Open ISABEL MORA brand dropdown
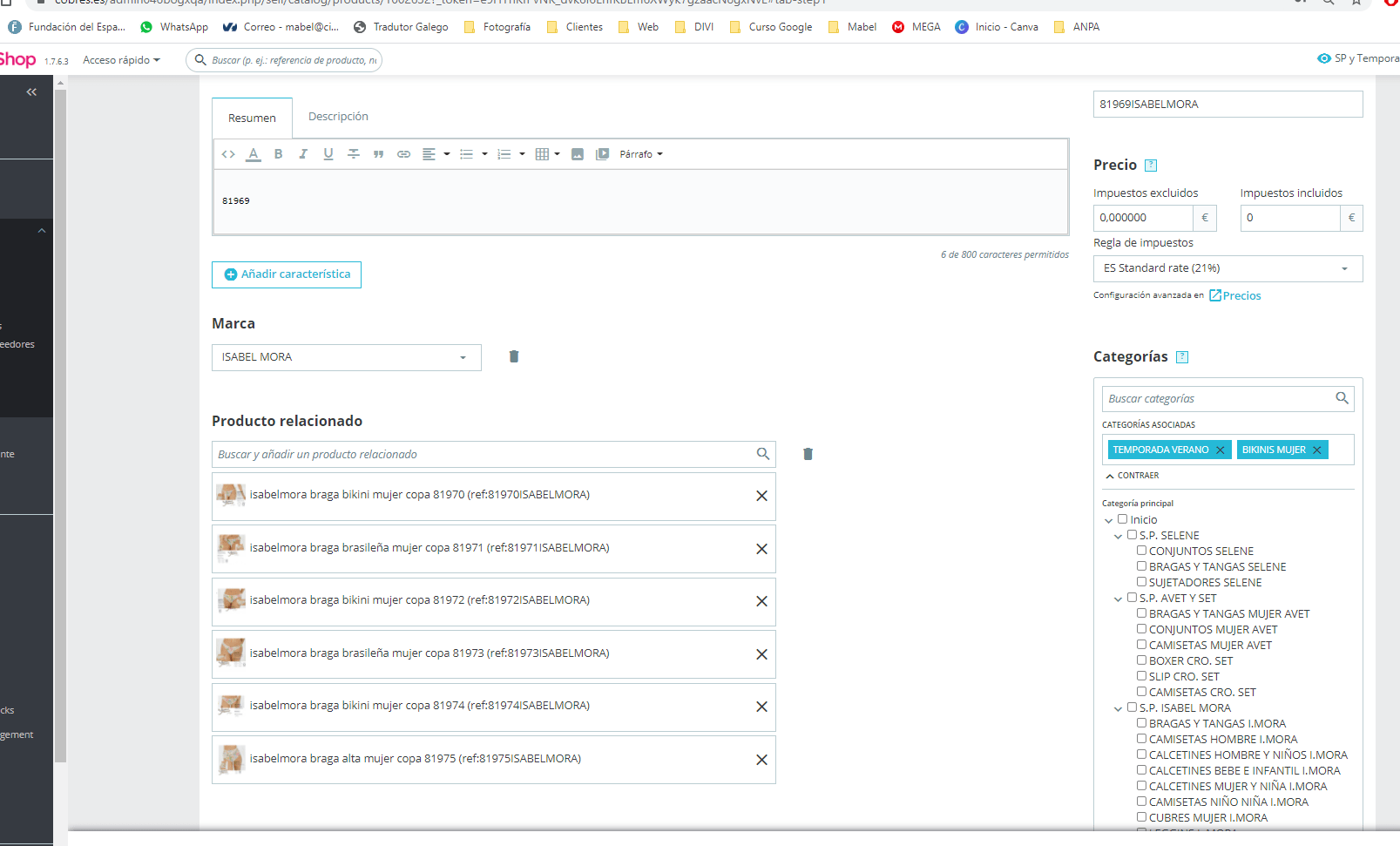1400x846 pixels. click(x=347, y=357)
